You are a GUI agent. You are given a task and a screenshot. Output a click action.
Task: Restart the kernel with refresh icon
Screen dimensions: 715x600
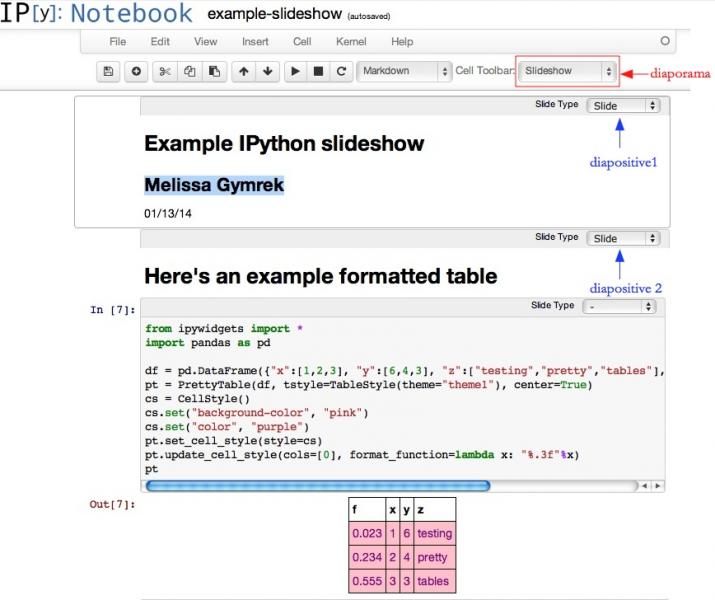342,72
